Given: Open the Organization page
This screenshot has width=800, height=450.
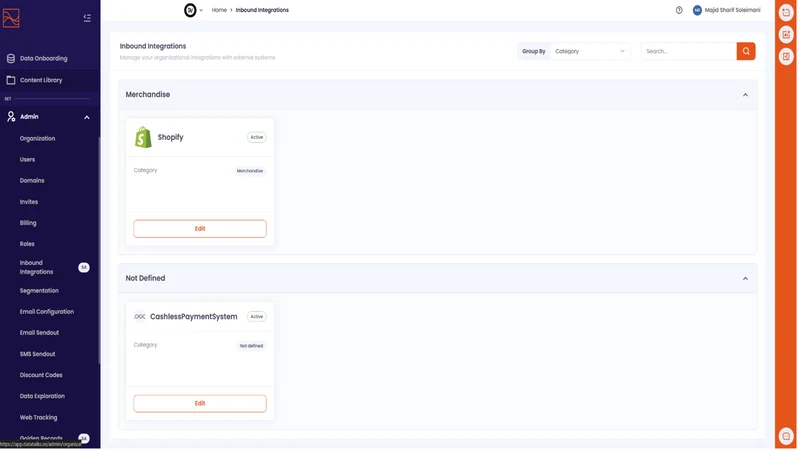Looking at the screenshot, I should point(37,139).
